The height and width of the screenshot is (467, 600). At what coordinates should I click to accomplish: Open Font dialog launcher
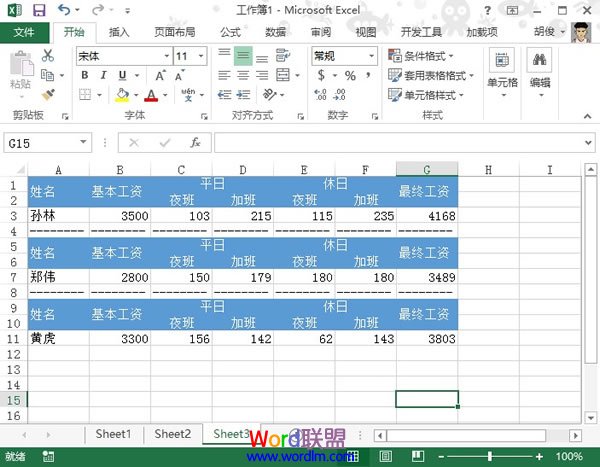click(x=204, y=116)
